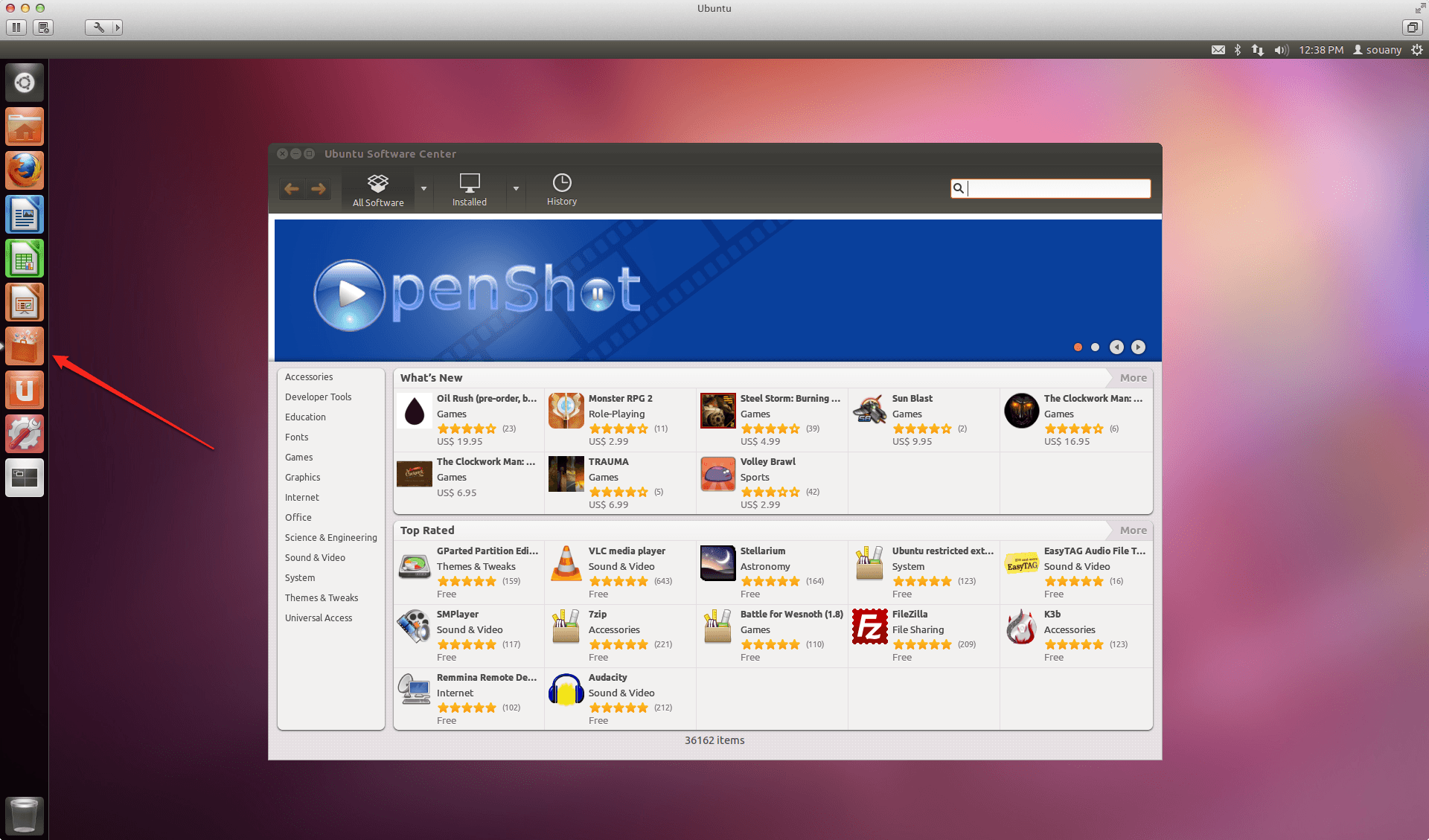Screen dimensions: 1429x840
Task: Open Remmina Remote Desktop icon
Action: 415,690
